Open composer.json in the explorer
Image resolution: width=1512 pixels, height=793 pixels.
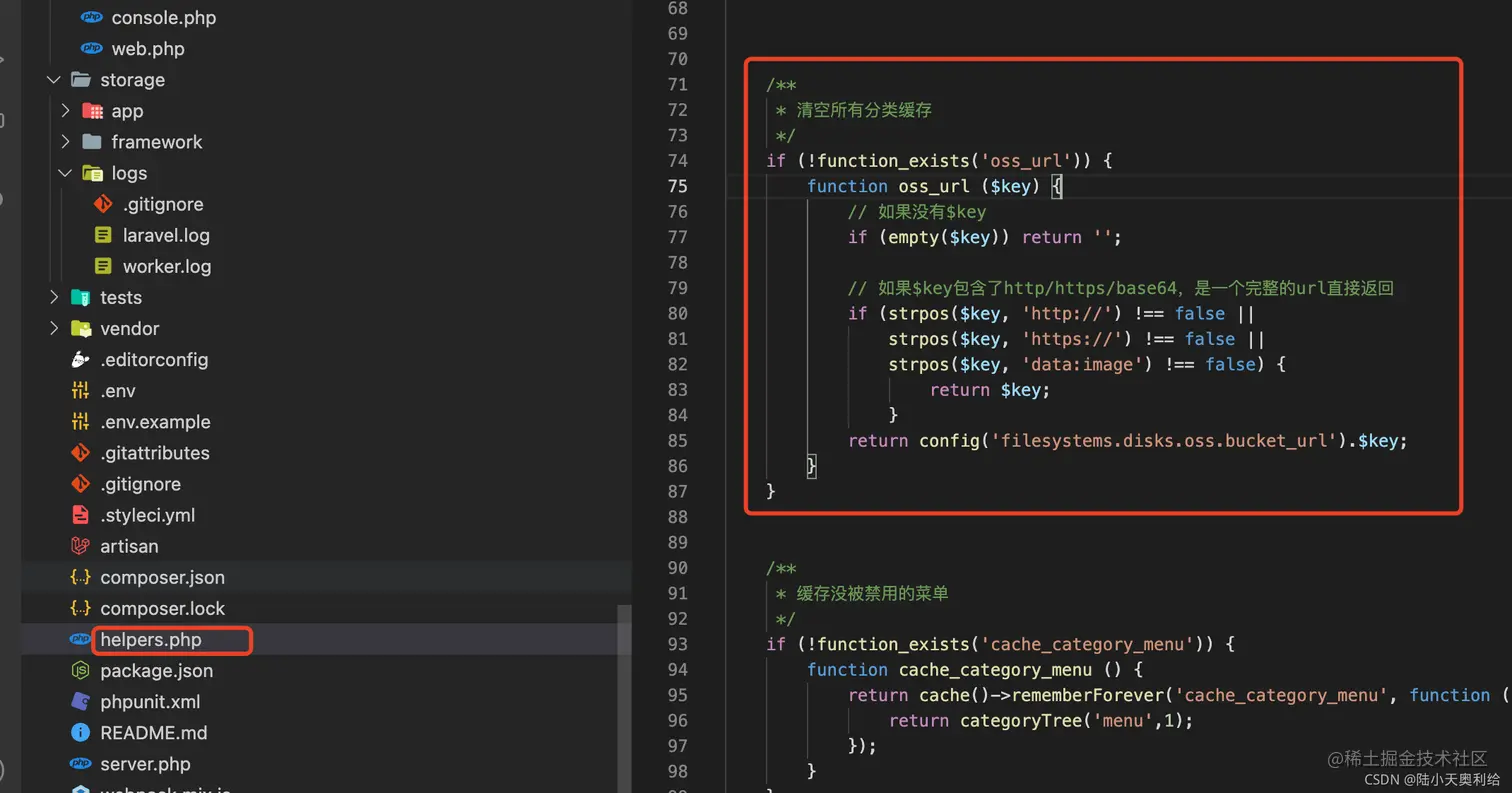click(162, 577)
